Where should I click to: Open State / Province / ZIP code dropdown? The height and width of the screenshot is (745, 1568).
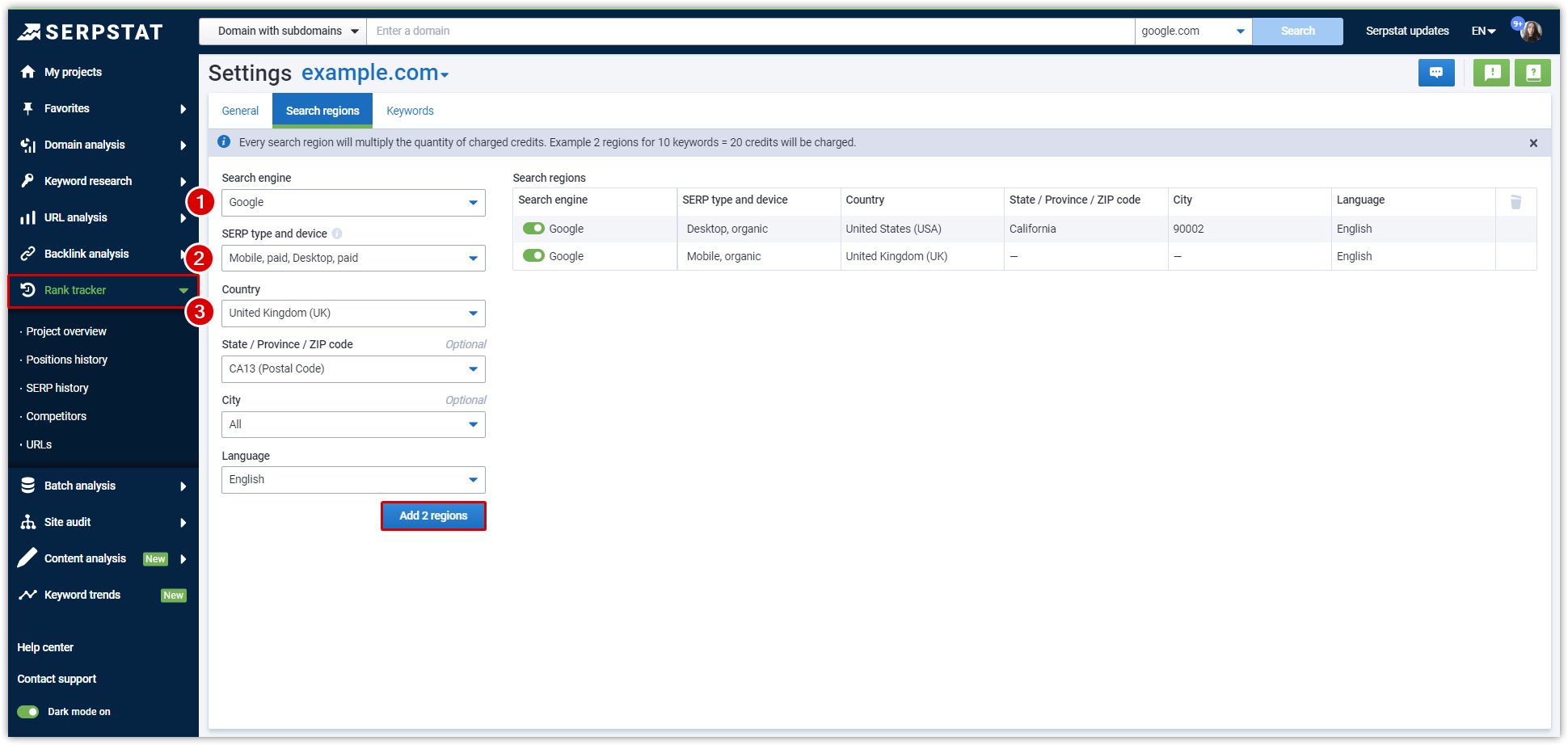tap(353, 369)
